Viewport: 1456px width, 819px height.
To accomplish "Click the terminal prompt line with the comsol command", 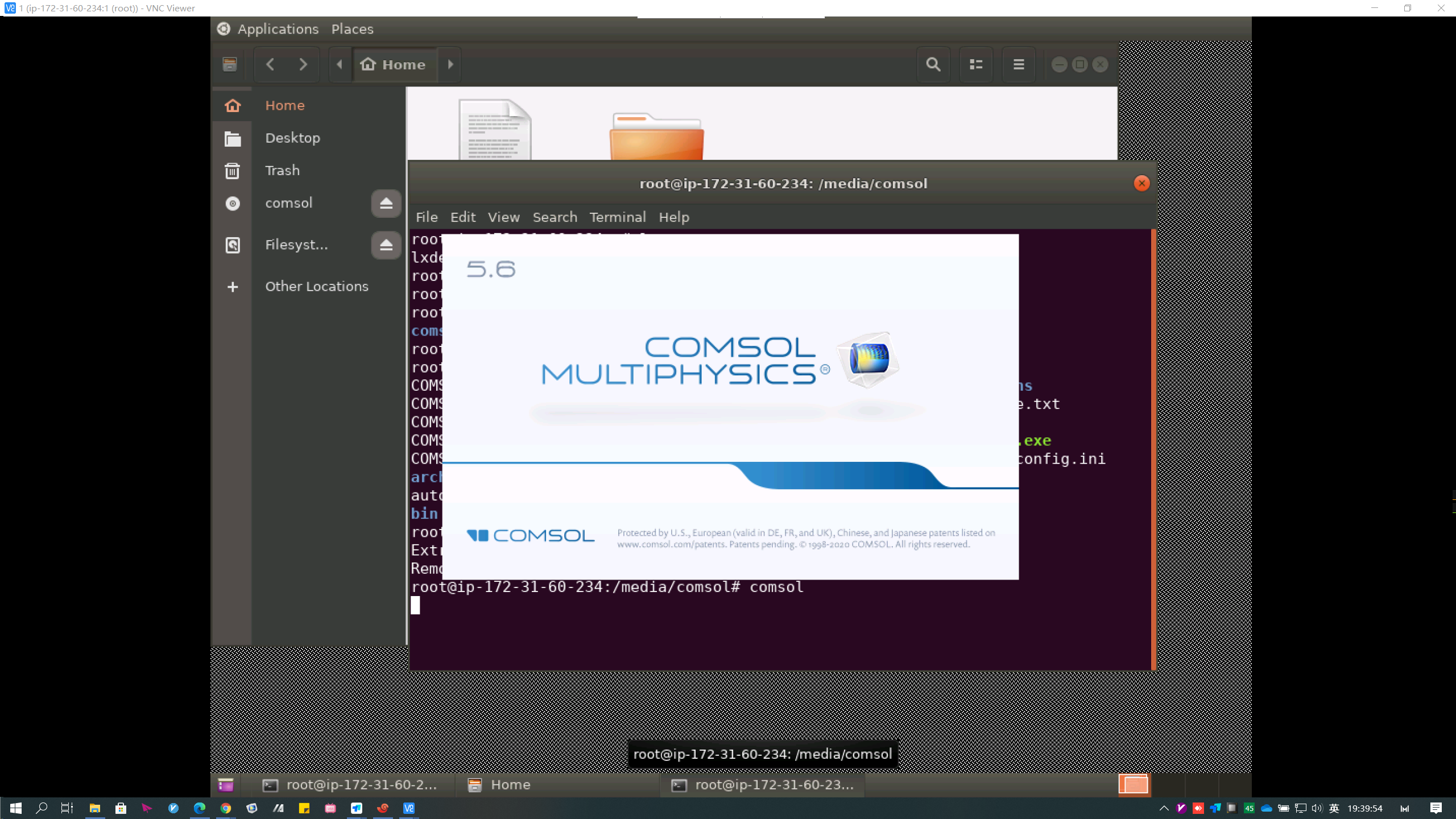I will tap(607, 587).
